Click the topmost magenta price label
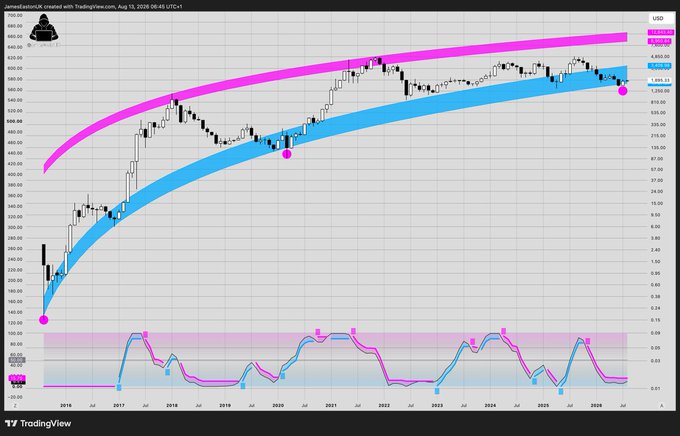This screenshot has height=436, width=680. pyautogui.click(x=660, y=33)
